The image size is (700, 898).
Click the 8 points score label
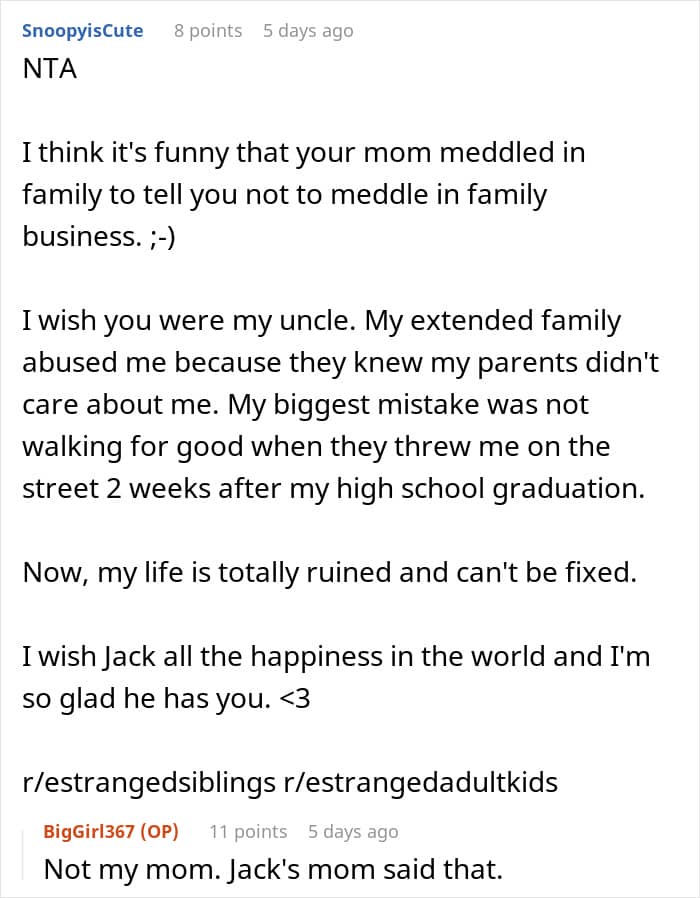(x=208, y=31)
